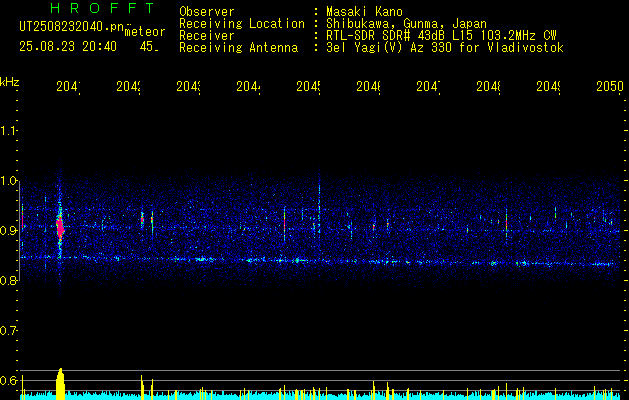Screen dimensions: 629x400
Task: Click the gray vertical scale bar beside 0.9
Action: pos(19,231)
